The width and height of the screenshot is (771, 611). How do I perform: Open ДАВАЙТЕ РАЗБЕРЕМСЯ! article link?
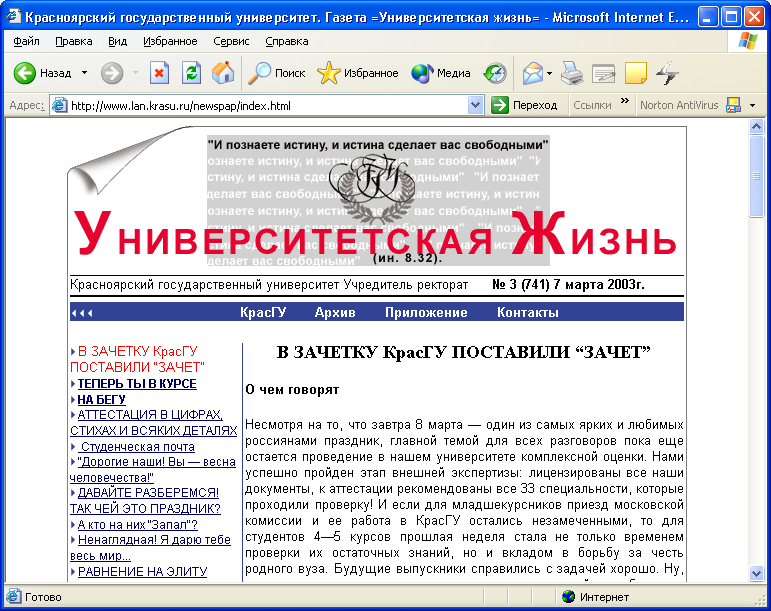[145, 500]
